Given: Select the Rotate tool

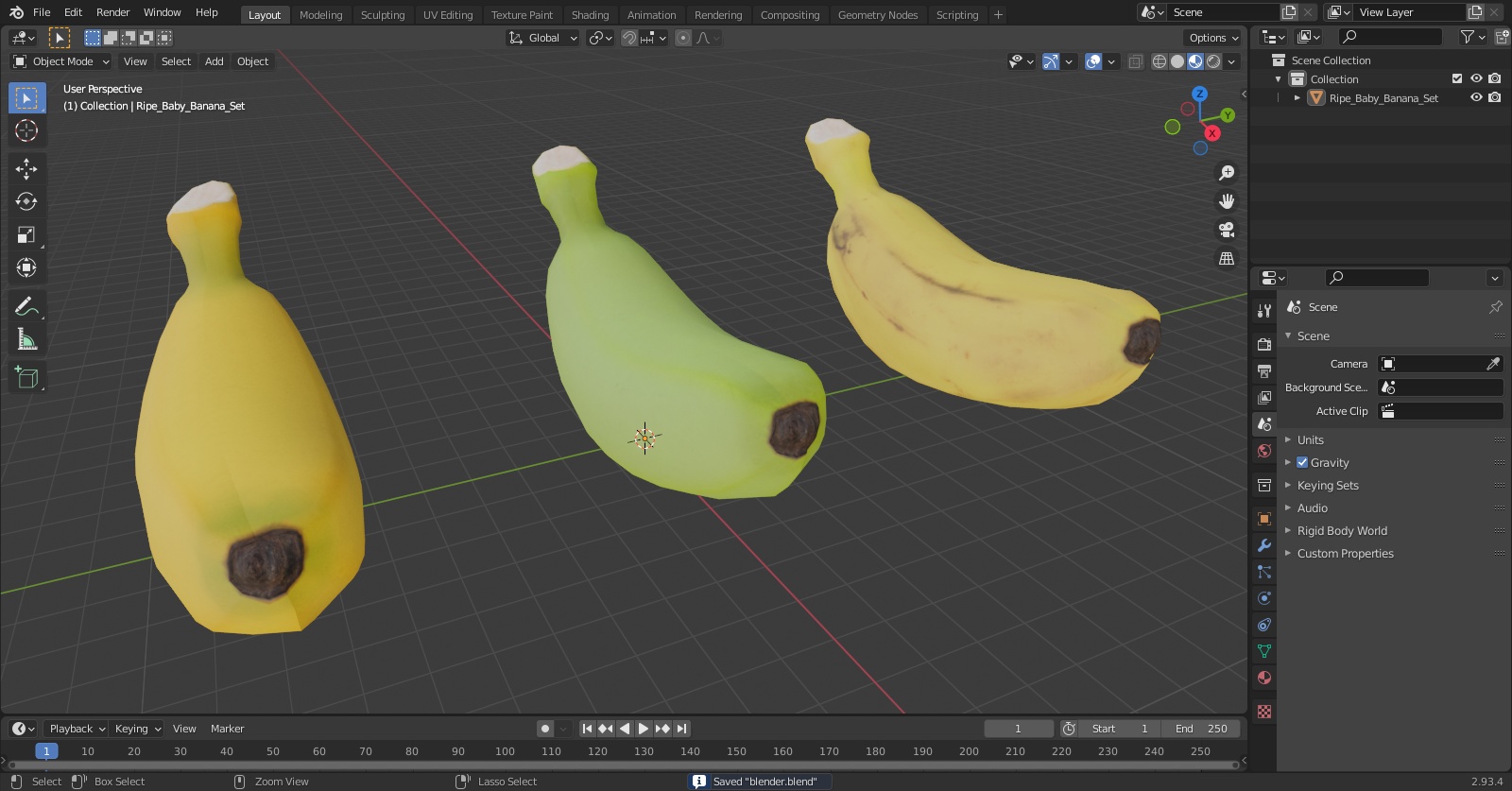Looking at the screenshot, I should 26,201.
